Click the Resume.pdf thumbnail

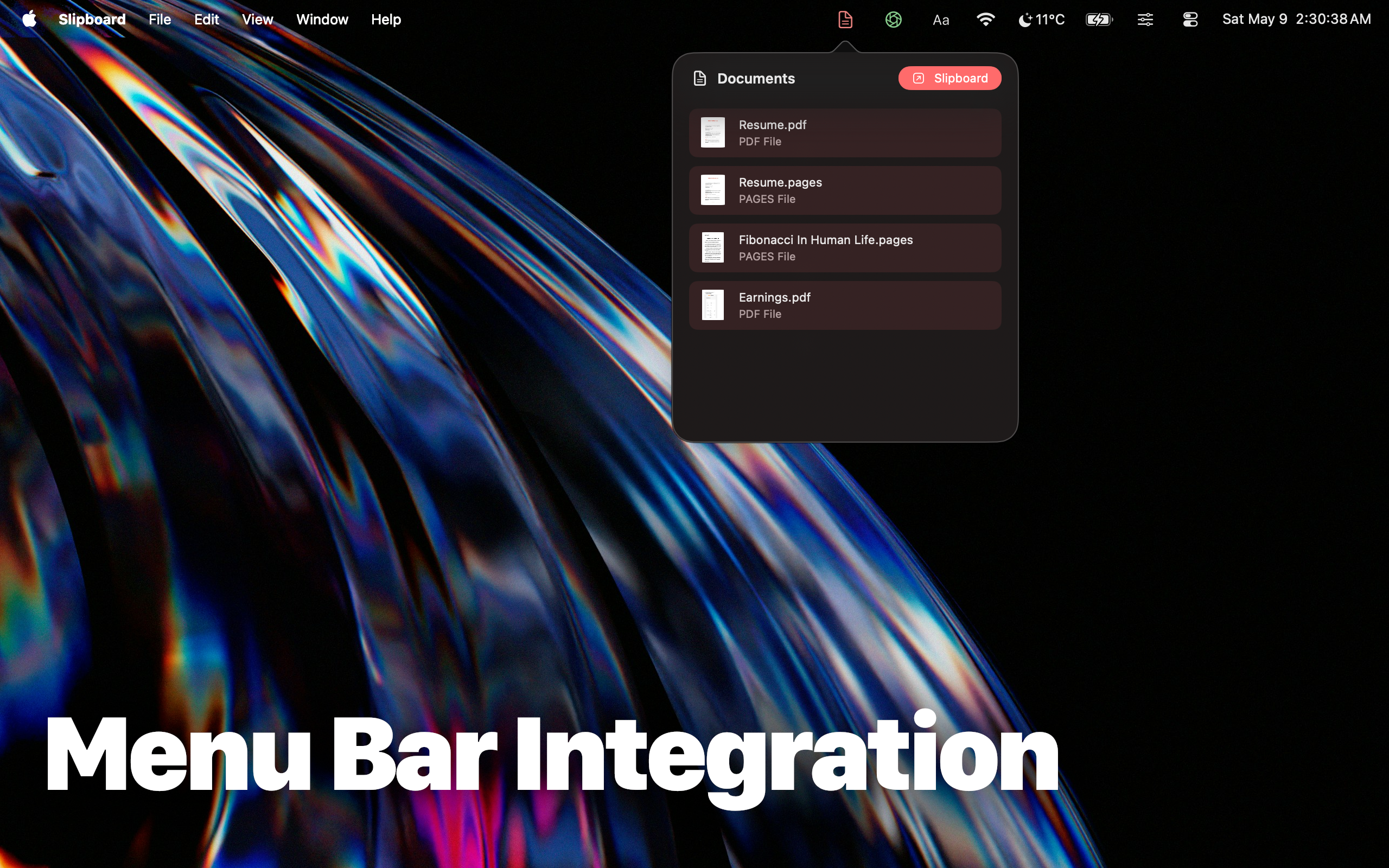point(713,132)
